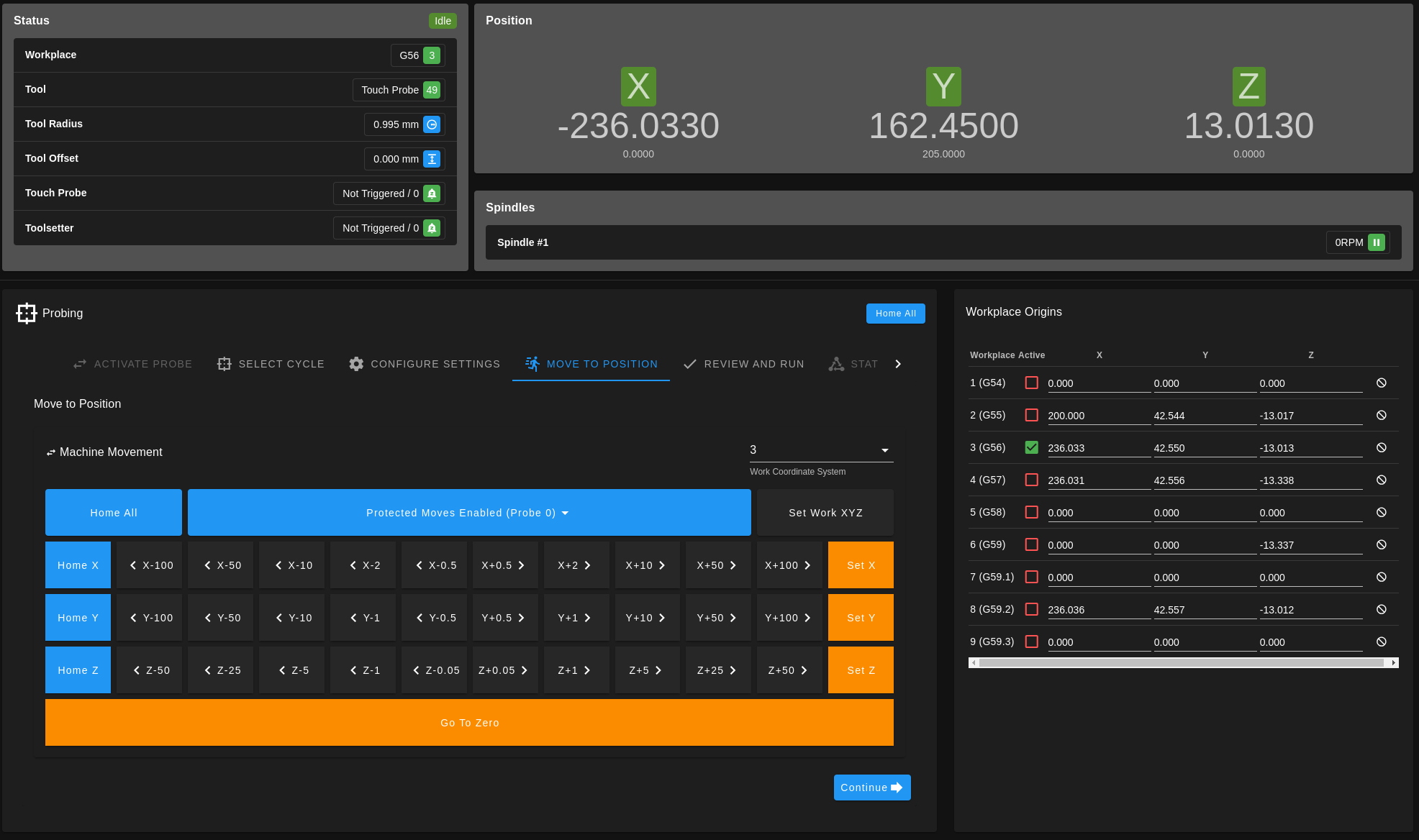
Task: Activate workplace 9 (G59.3) checkbox
Action: coord(1031,642)
